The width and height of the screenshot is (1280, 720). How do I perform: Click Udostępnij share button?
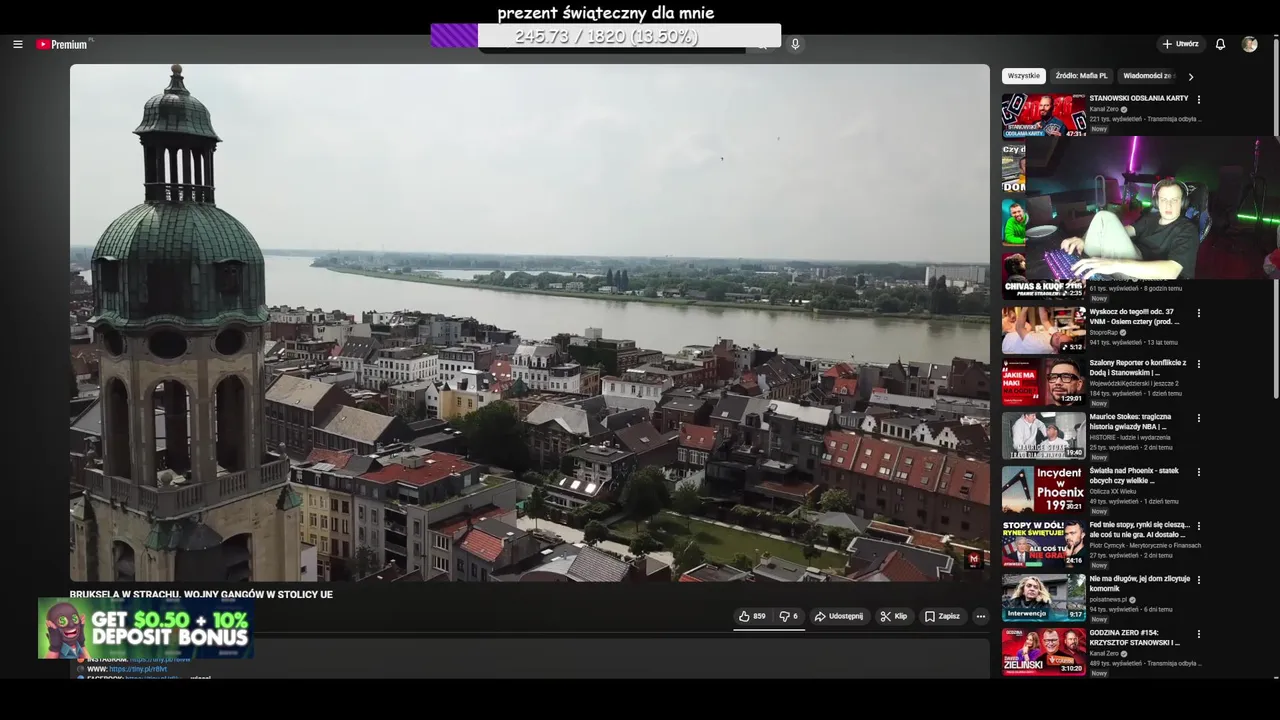[x=838, y=616]
